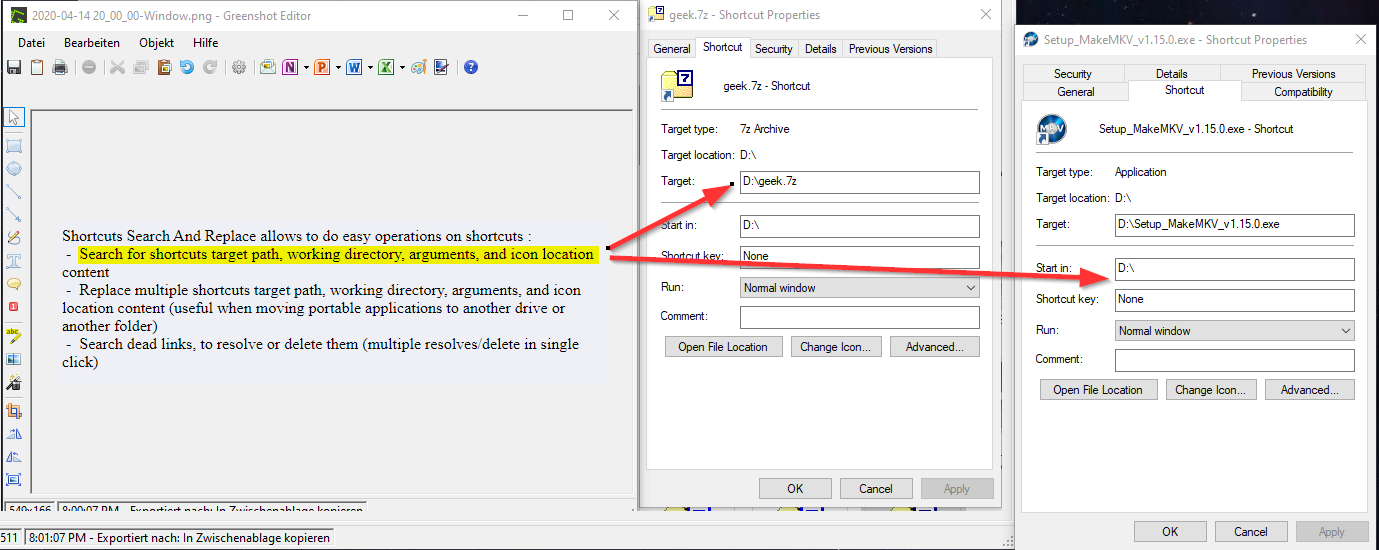Select the draw arrow tool
The height and width of the screenshot is (550, 1379).
14,215
